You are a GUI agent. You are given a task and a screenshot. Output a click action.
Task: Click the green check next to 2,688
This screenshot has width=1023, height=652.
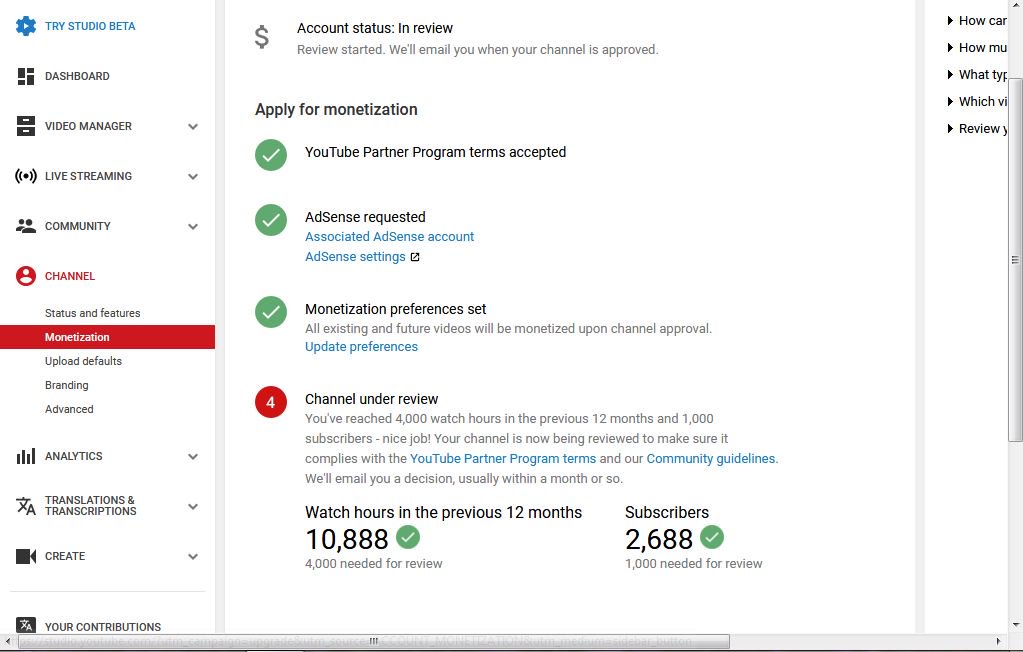[x=712, y=537]
